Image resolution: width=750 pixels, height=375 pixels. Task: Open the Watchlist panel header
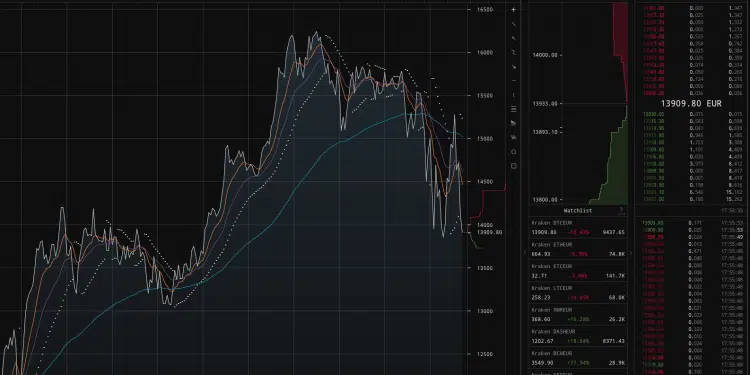[x=578, y=210]
